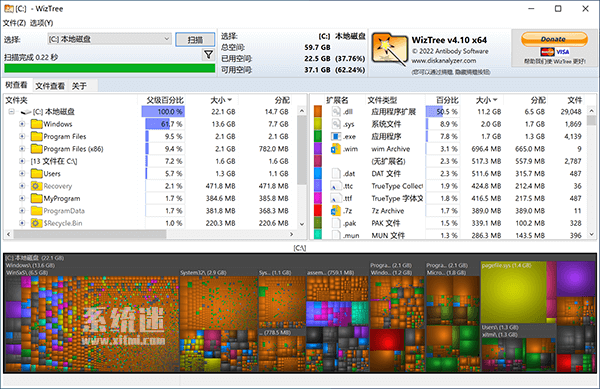Click the Donate button
This screenshot has width=600, height=389.
[x=554, y=39]
